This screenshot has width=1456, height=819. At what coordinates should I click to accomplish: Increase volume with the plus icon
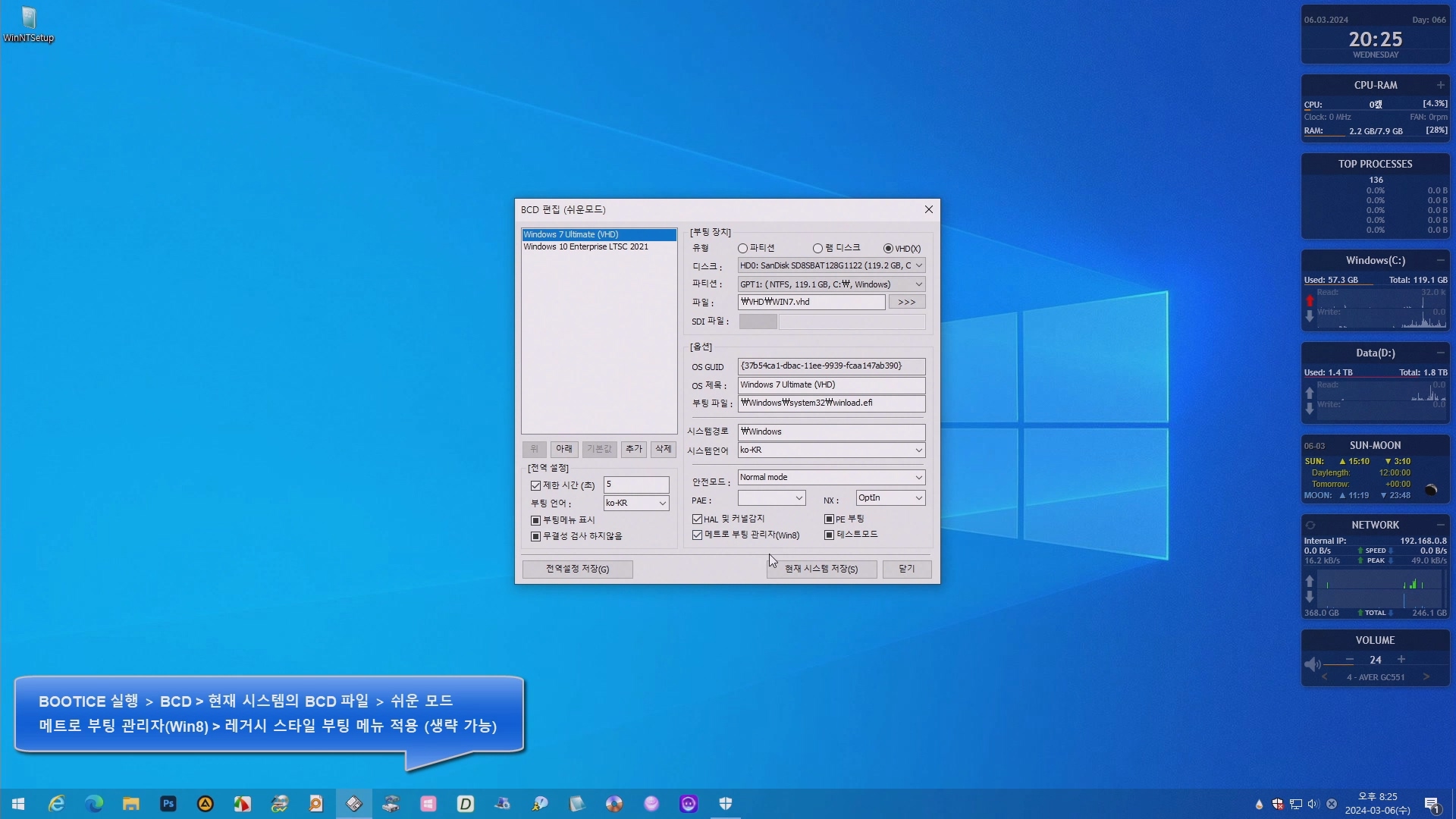click(x=1401, y=660)
